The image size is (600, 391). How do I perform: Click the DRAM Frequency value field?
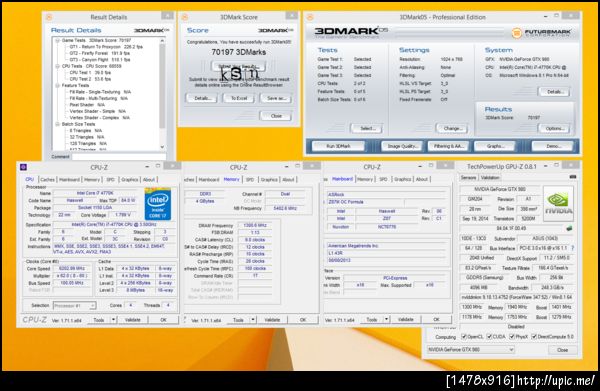(254, 225)
